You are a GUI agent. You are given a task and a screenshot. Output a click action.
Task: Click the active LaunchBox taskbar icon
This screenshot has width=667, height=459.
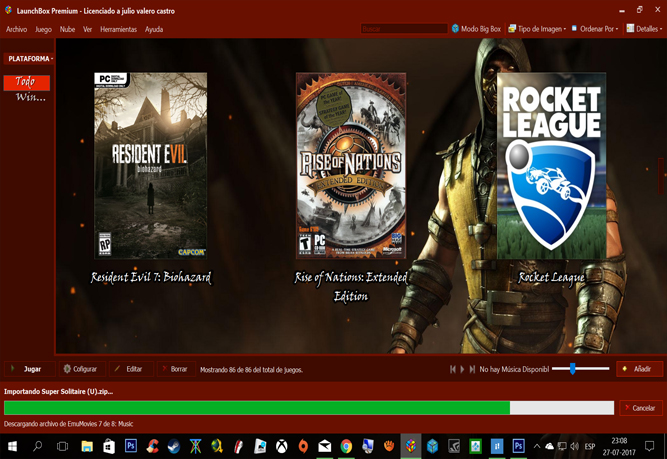[410, 446]
